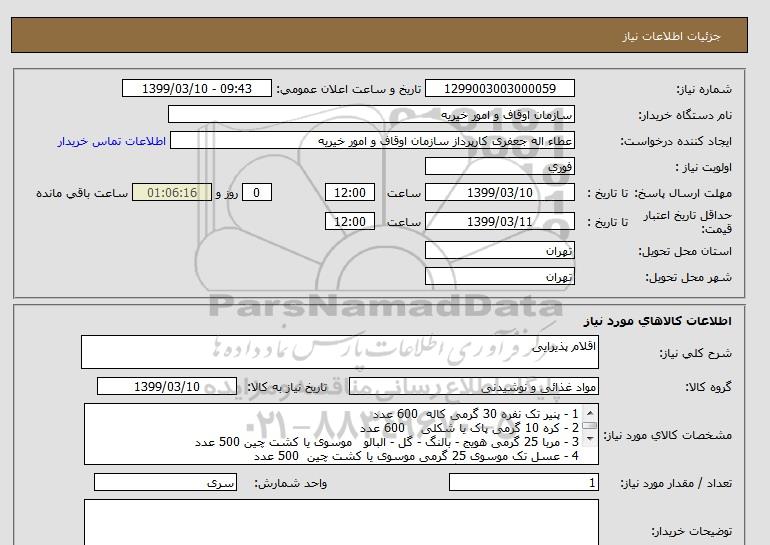Image resolution: width=770 pixels, height=545 pixels.
Task: Click the label واحد شمارش
Action: 291,484
